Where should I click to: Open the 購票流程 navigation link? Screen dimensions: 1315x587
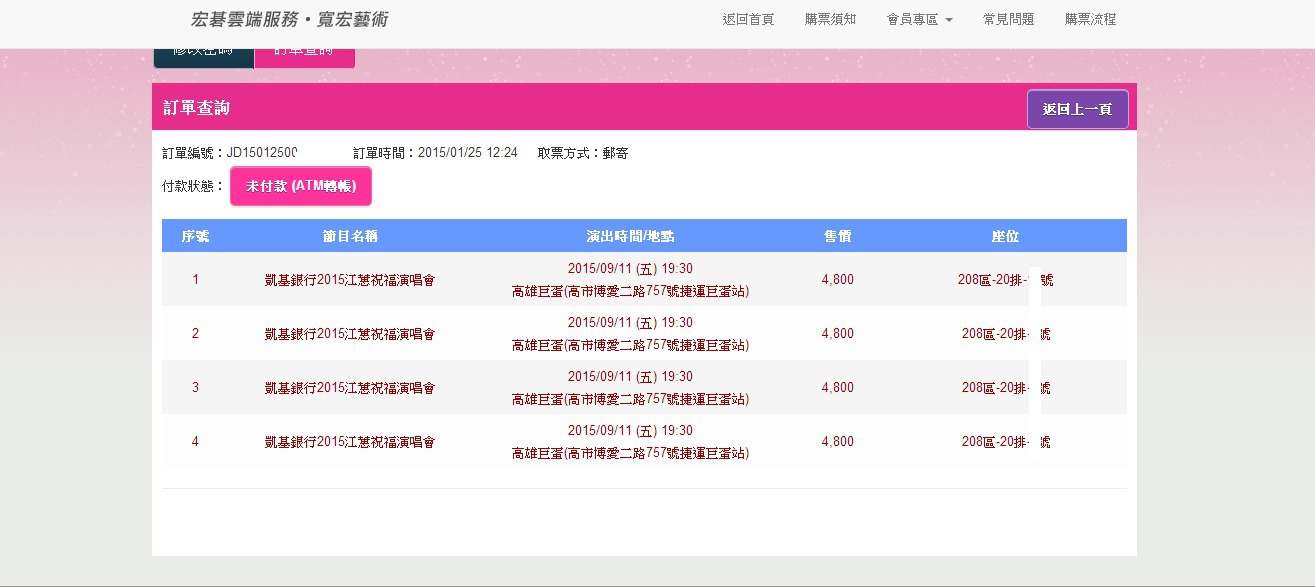pos(1090,19)
